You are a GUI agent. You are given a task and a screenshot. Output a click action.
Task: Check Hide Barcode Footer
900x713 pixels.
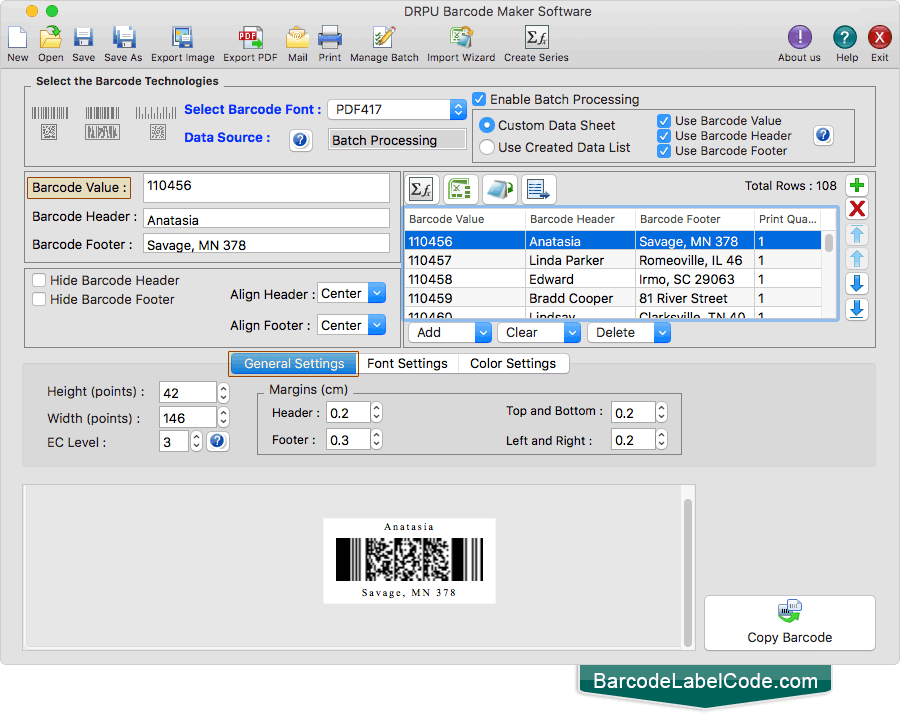39,299
